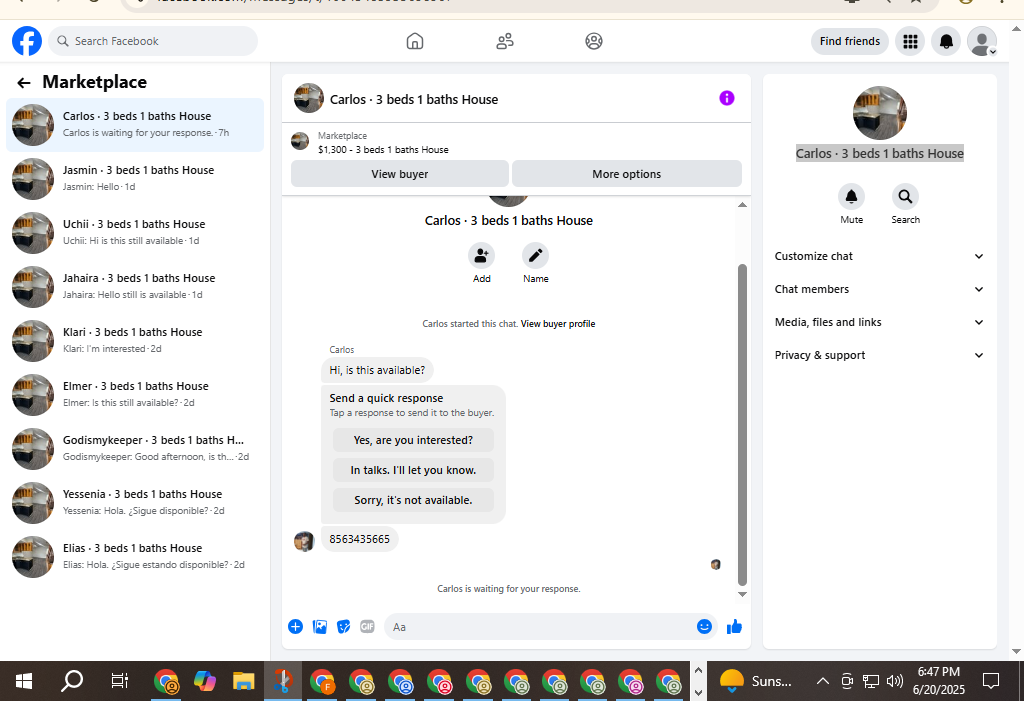Image resolution: width=1024 pixels, height=701 pixels.
Task: Open the Friends icon in top navigation
Action: tap(505, 41)
